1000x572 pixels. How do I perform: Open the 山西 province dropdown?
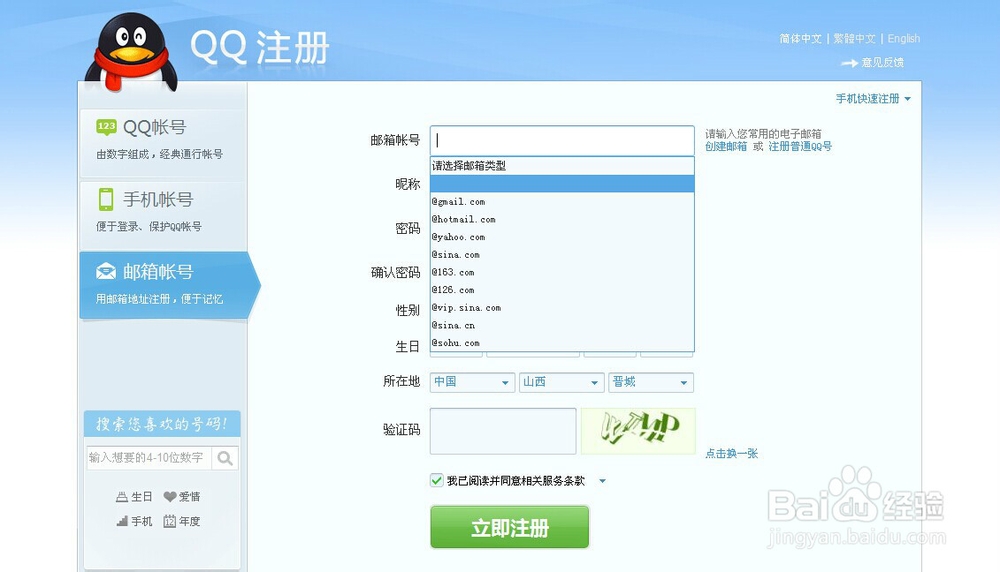click(x=561, y=382)
